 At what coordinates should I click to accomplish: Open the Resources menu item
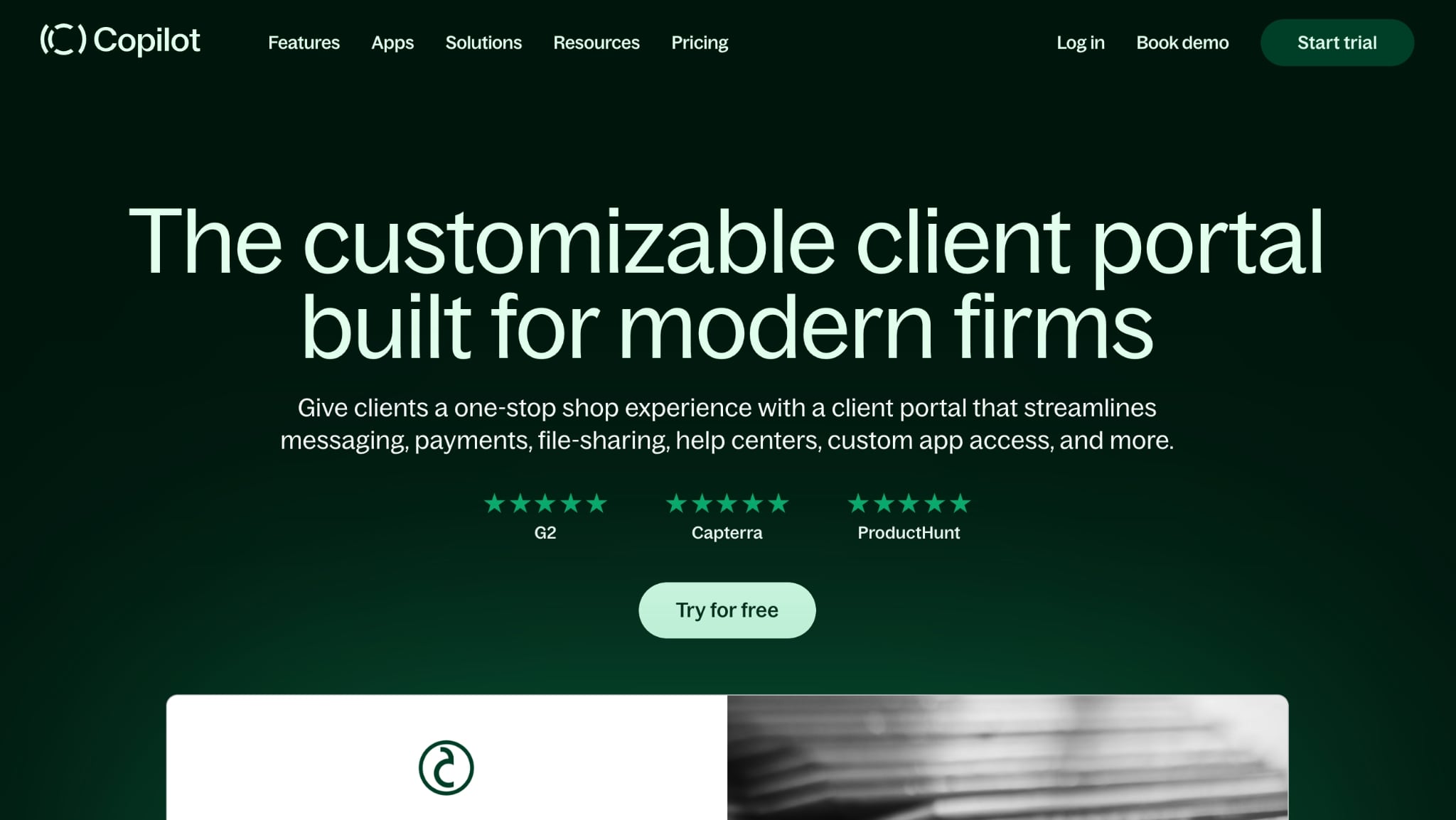(596, 42)
